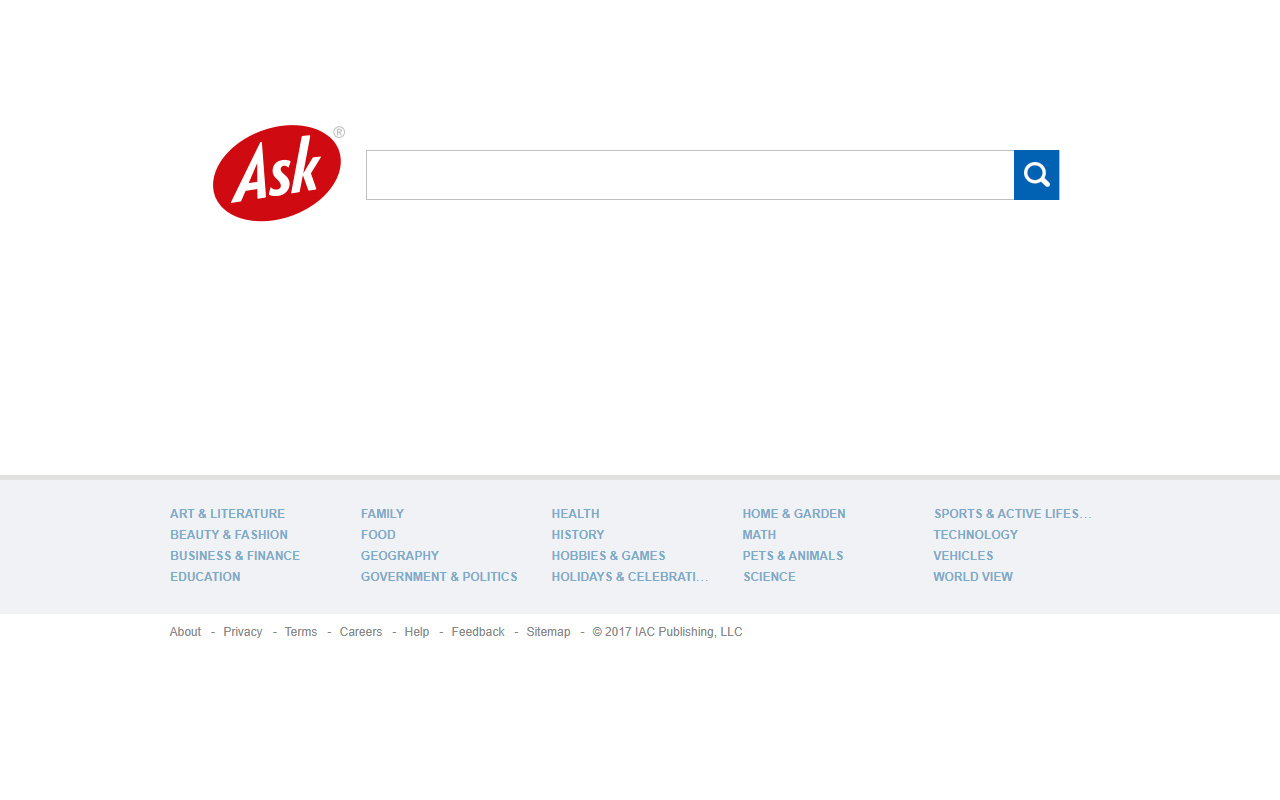Click the magnifying glass search button
The height and width of the screenshot is (800, 1280).
pos(1036,175)
